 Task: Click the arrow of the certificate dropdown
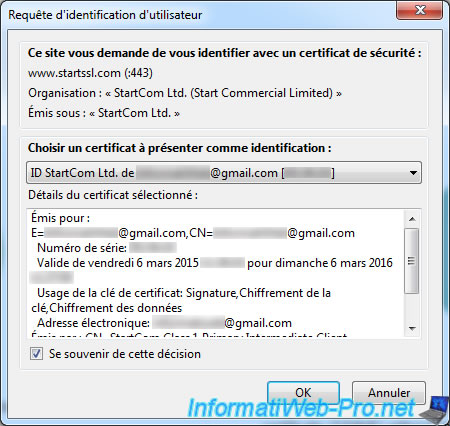413,173
